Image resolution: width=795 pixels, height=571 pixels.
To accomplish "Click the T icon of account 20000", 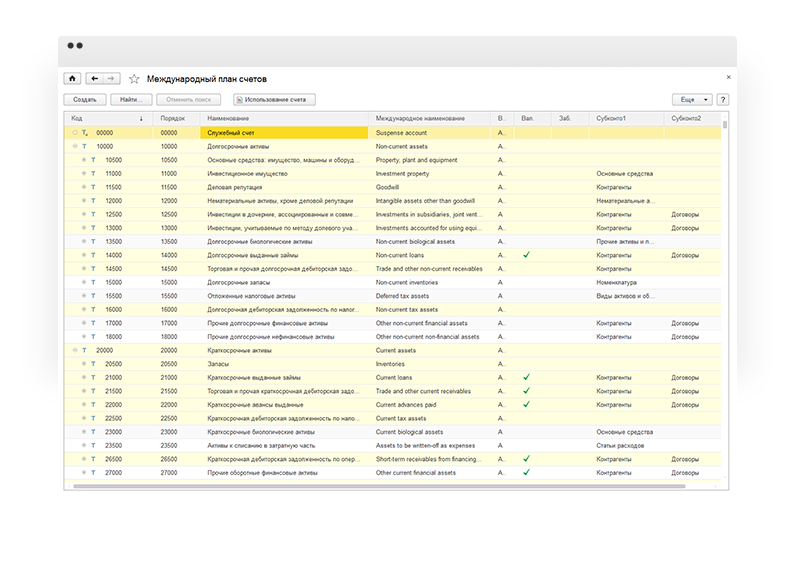I will pos(84,350).
